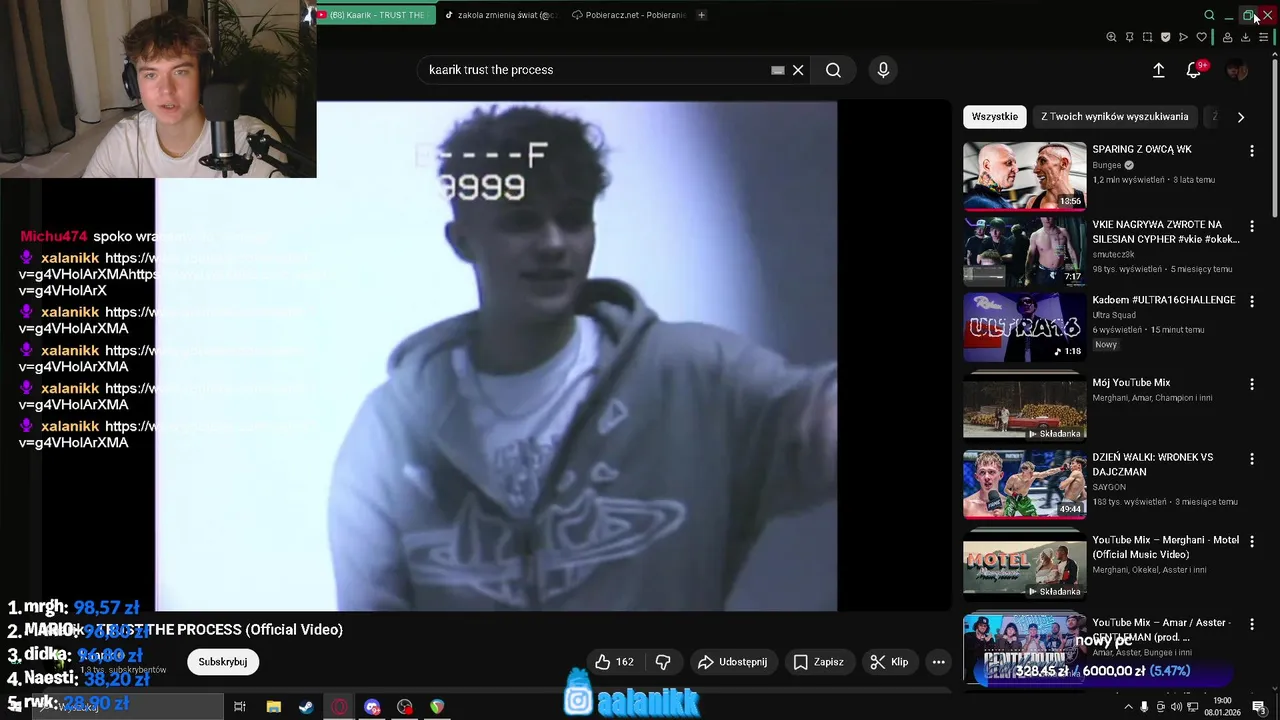The height and width of the screenshot is (720, 1280).
Task: Open options for YouTube Mix – Merghani - Motel
Action: point(1252,542)
